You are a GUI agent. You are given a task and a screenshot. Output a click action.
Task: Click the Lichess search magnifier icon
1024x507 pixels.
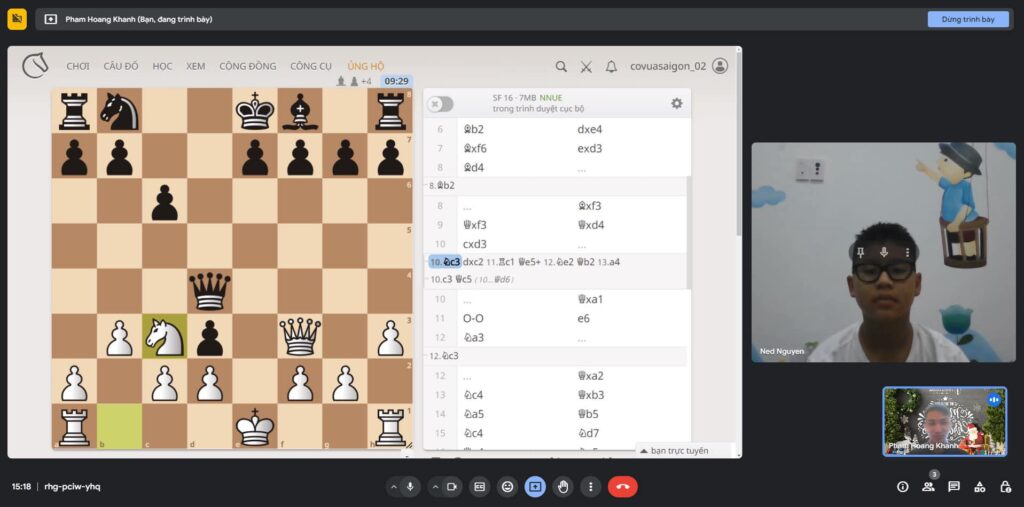tap(561, 67)
